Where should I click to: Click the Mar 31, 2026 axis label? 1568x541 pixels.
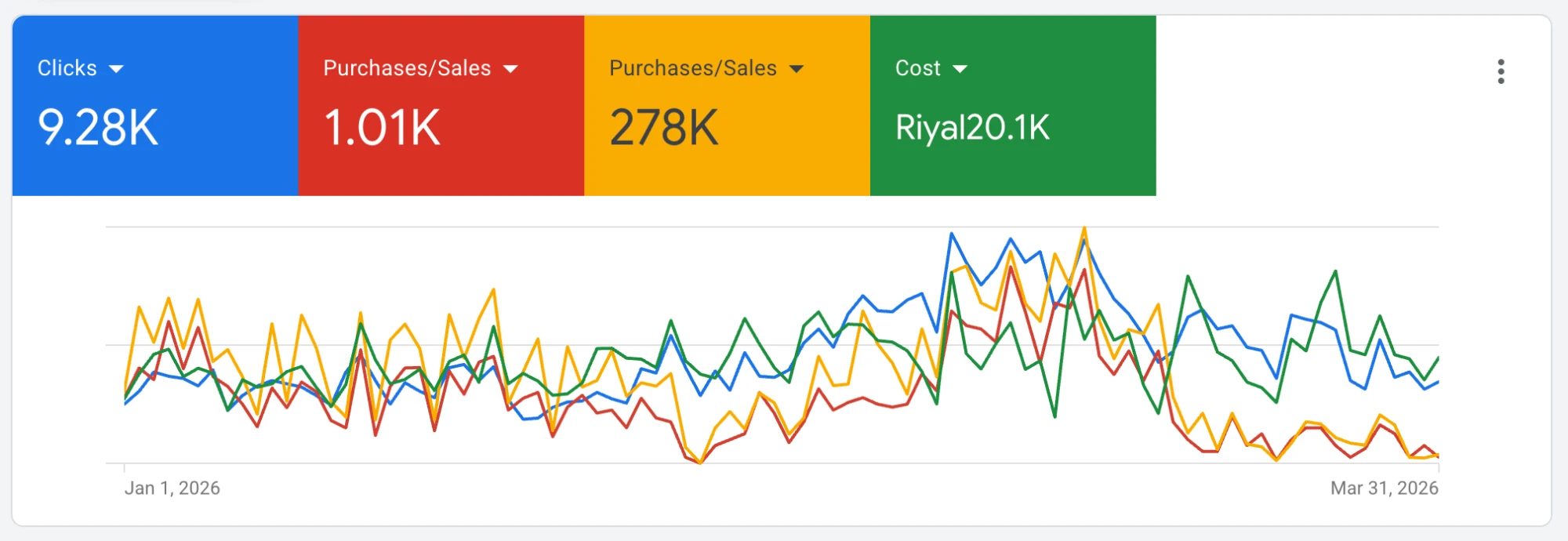pos(1385,488)
